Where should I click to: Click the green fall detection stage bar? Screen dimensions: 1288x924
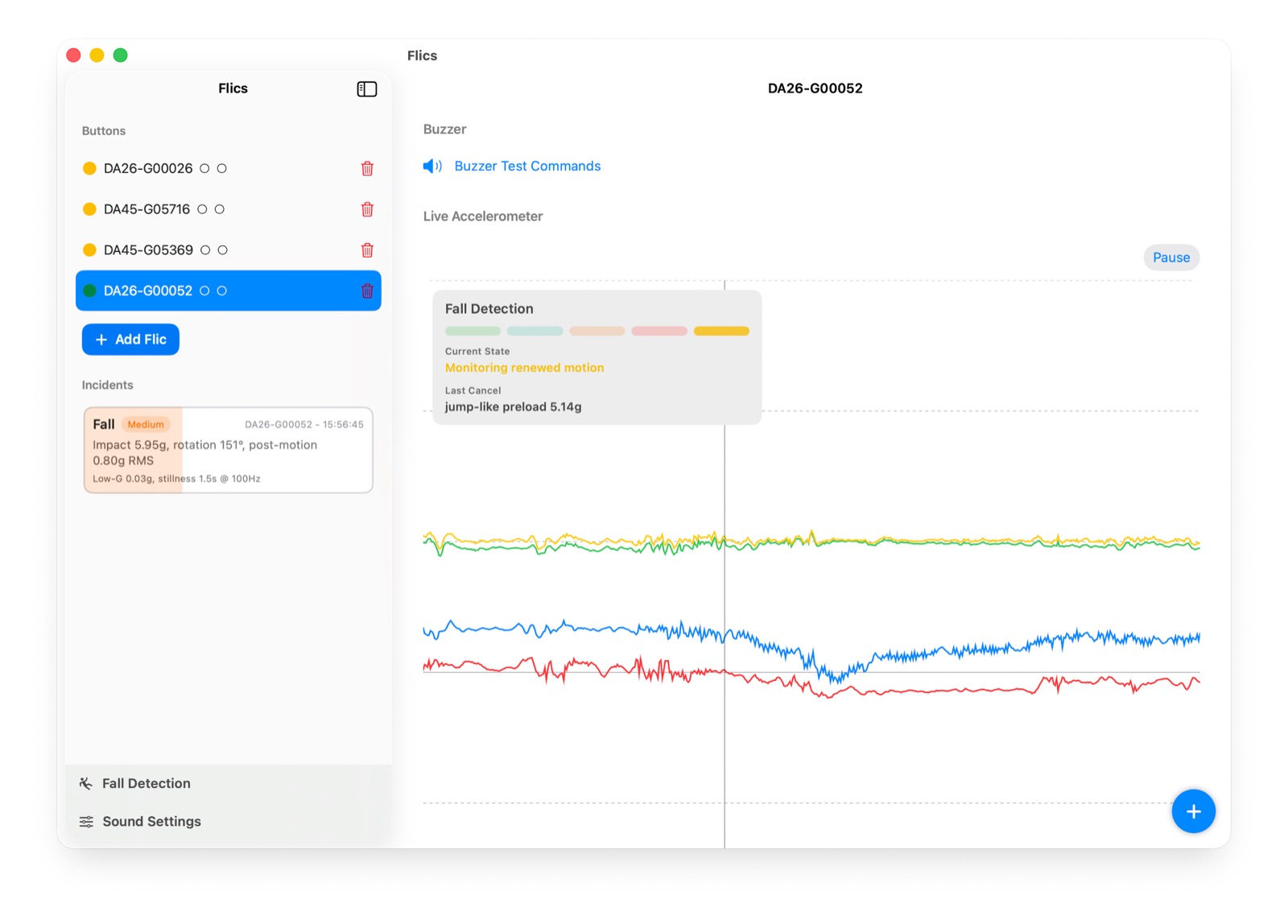click(x=473, y=331)
